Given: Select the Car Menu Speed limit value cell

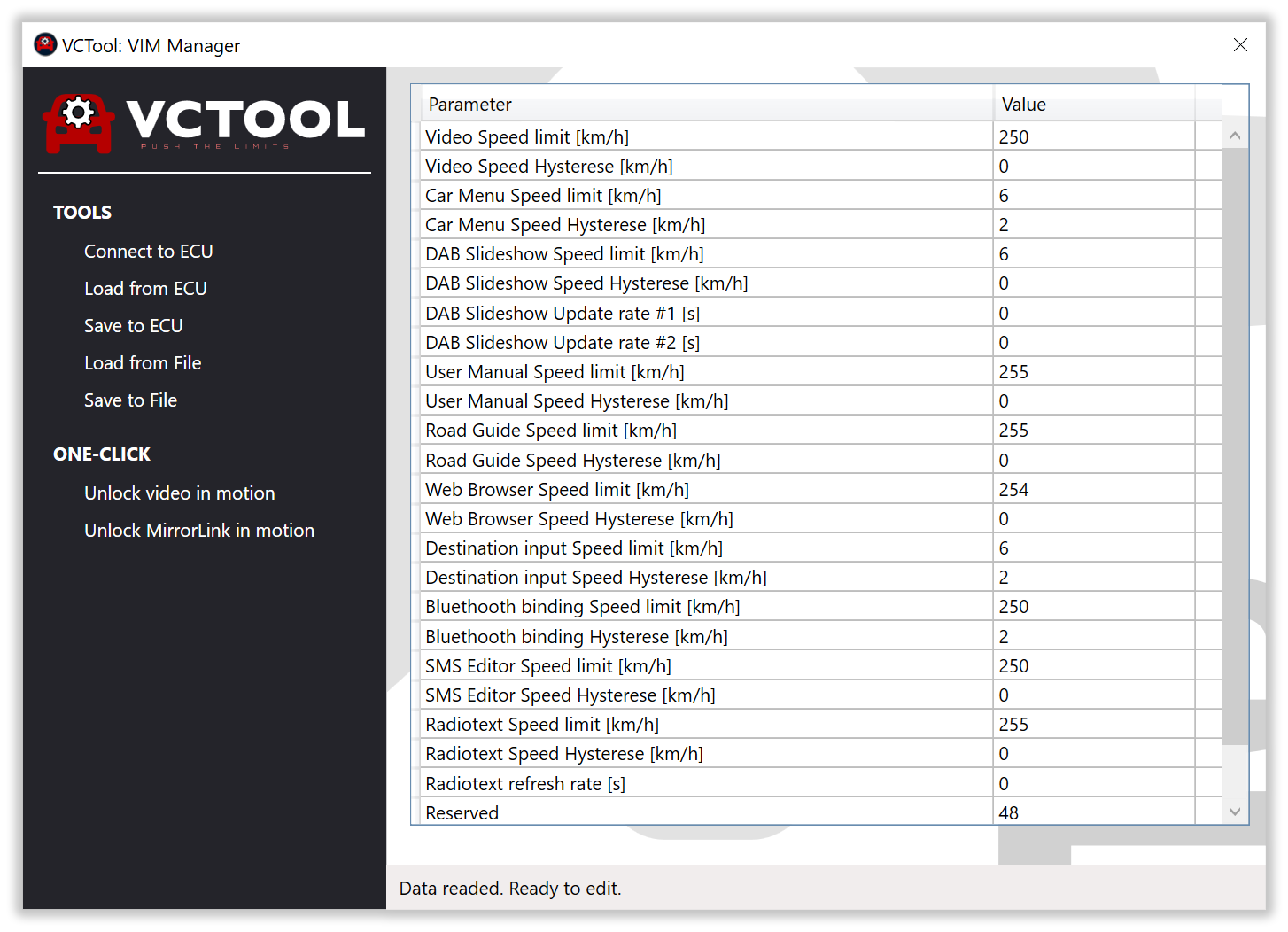Looking at the screenshot, I should point(1093,196).
